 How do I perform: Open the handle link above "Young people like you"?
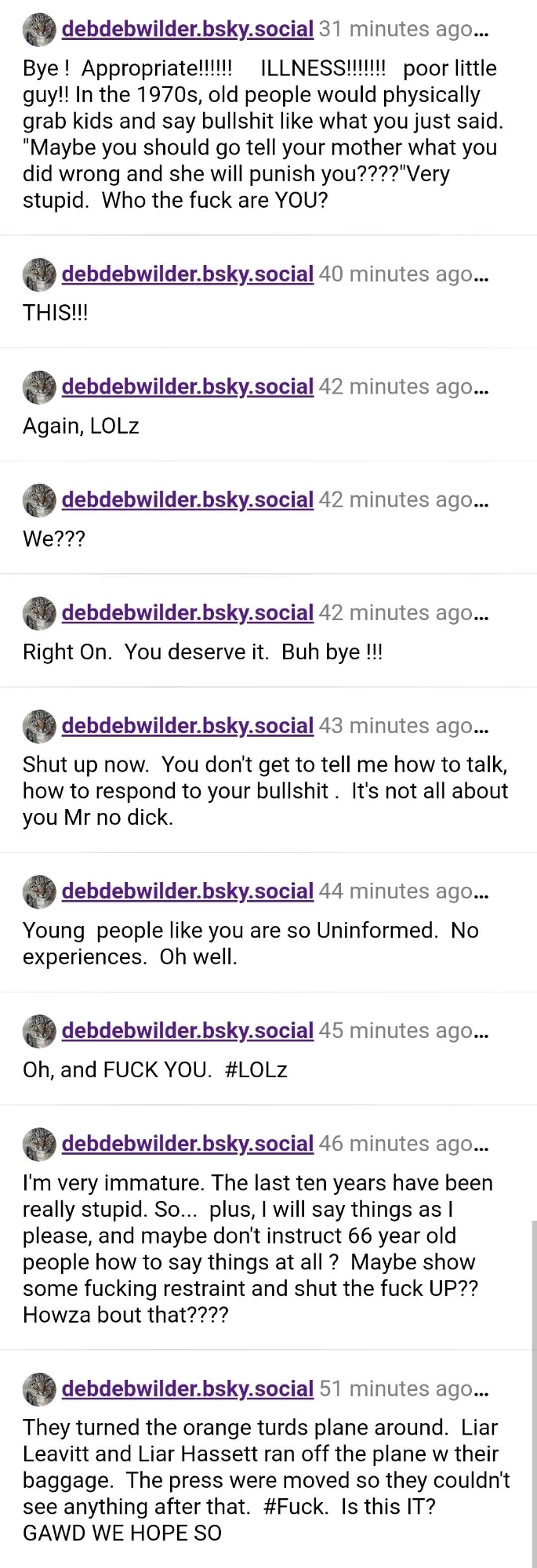187,891
